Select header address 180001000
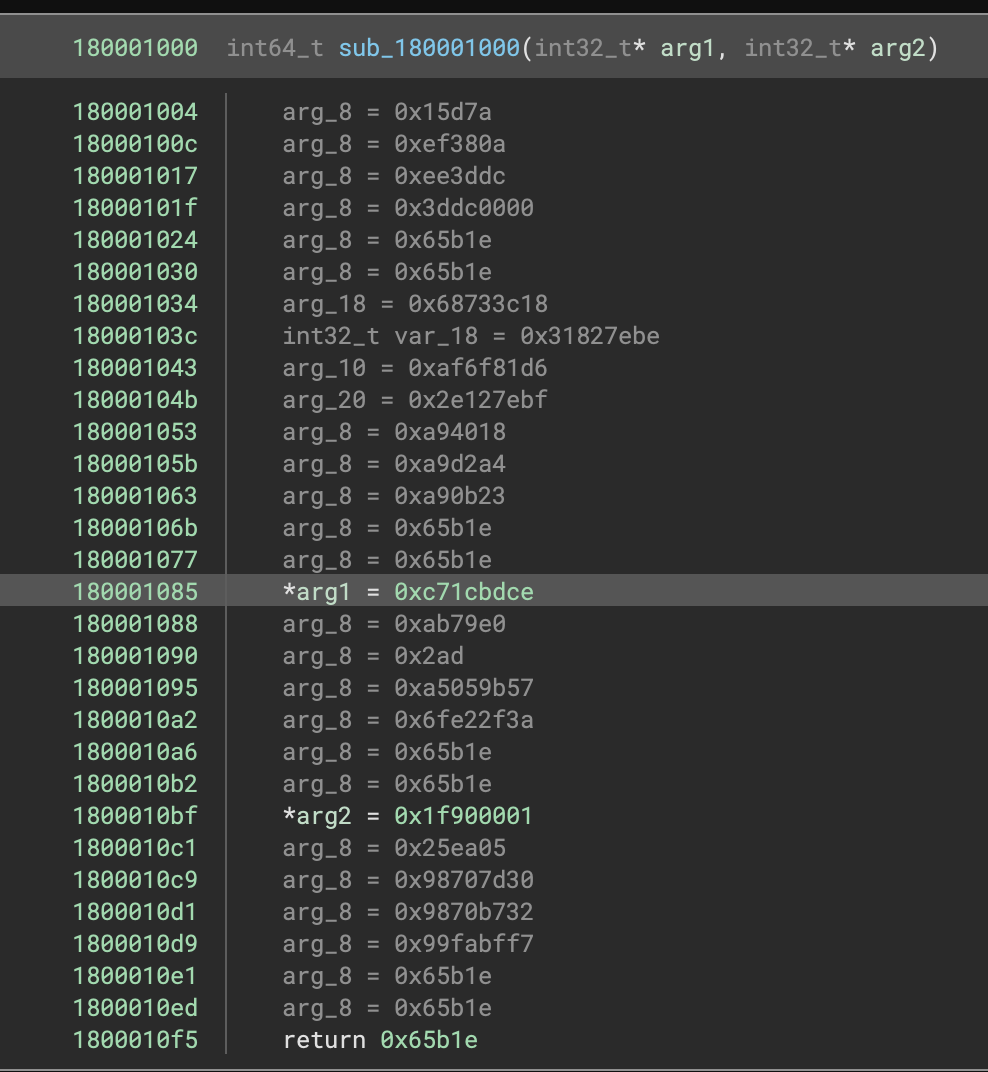Screen dimensions: 988x1072 coord(135,48)
